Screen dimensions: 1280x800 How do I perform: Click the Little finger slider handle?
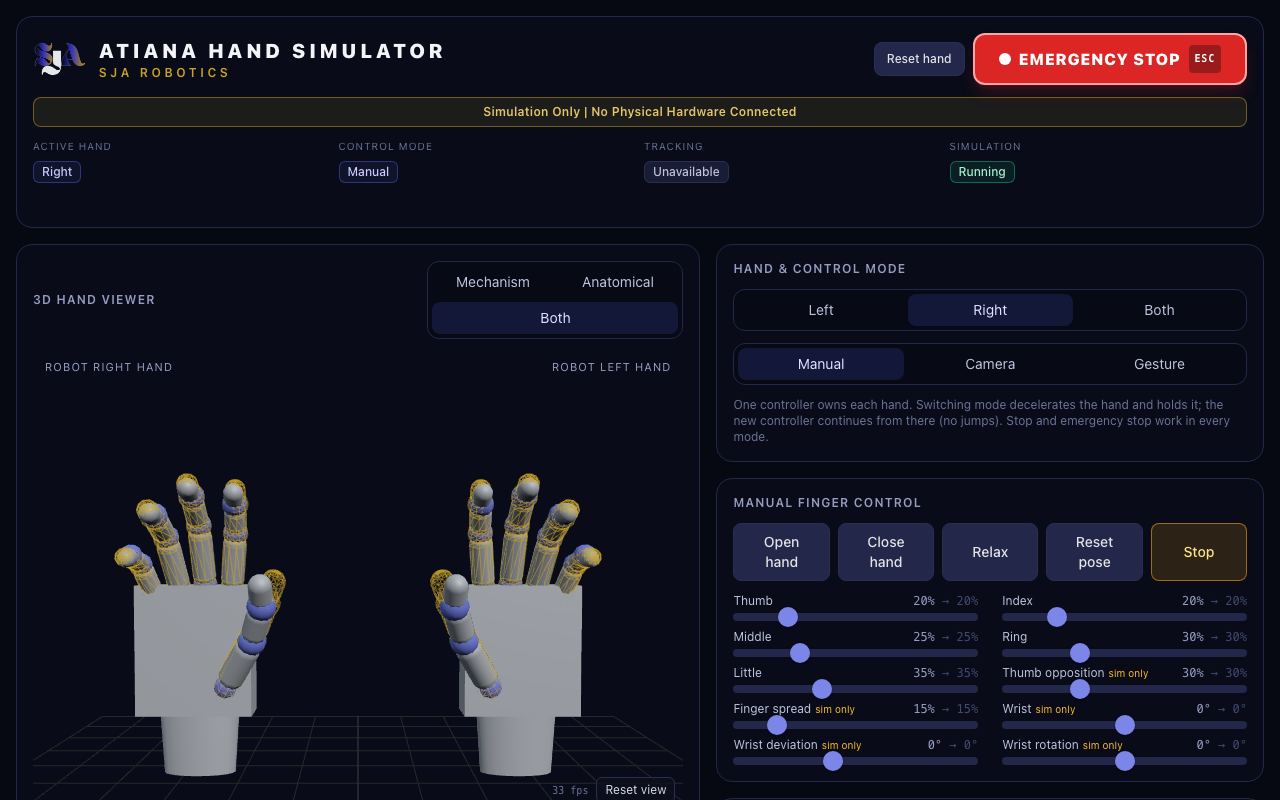pos(822,689)
